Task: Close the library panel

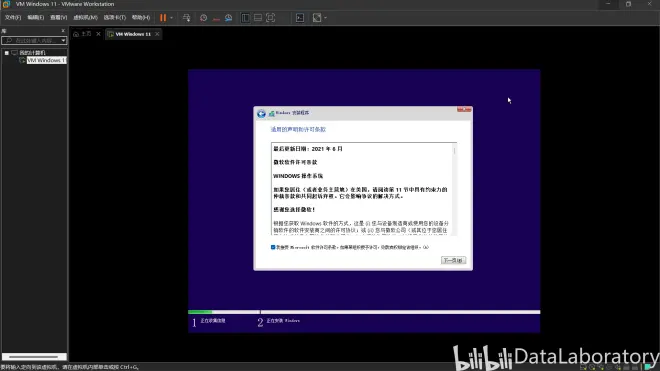Action: click(x=63, y=31)
